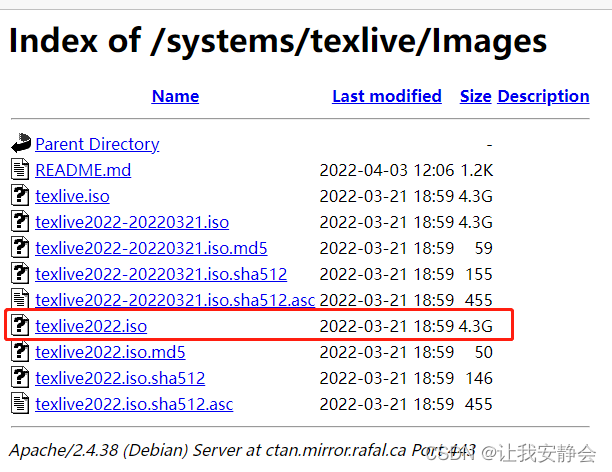Click the unknown-file icon beside texlive2022.iso
Image resolution: width=612 pixels, height=472 pixels.
click(x=20, y=325)
